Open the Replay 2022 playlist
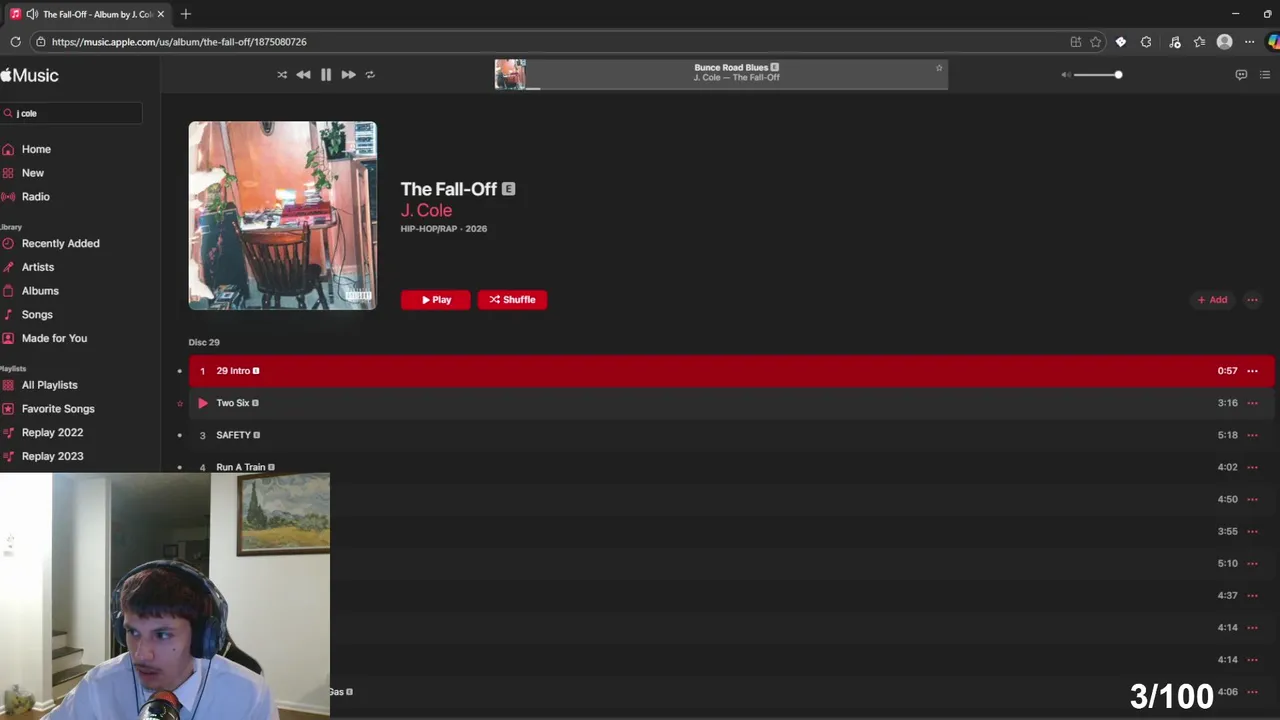Screen dimensions: 1280x720 (x=52, y=433)
